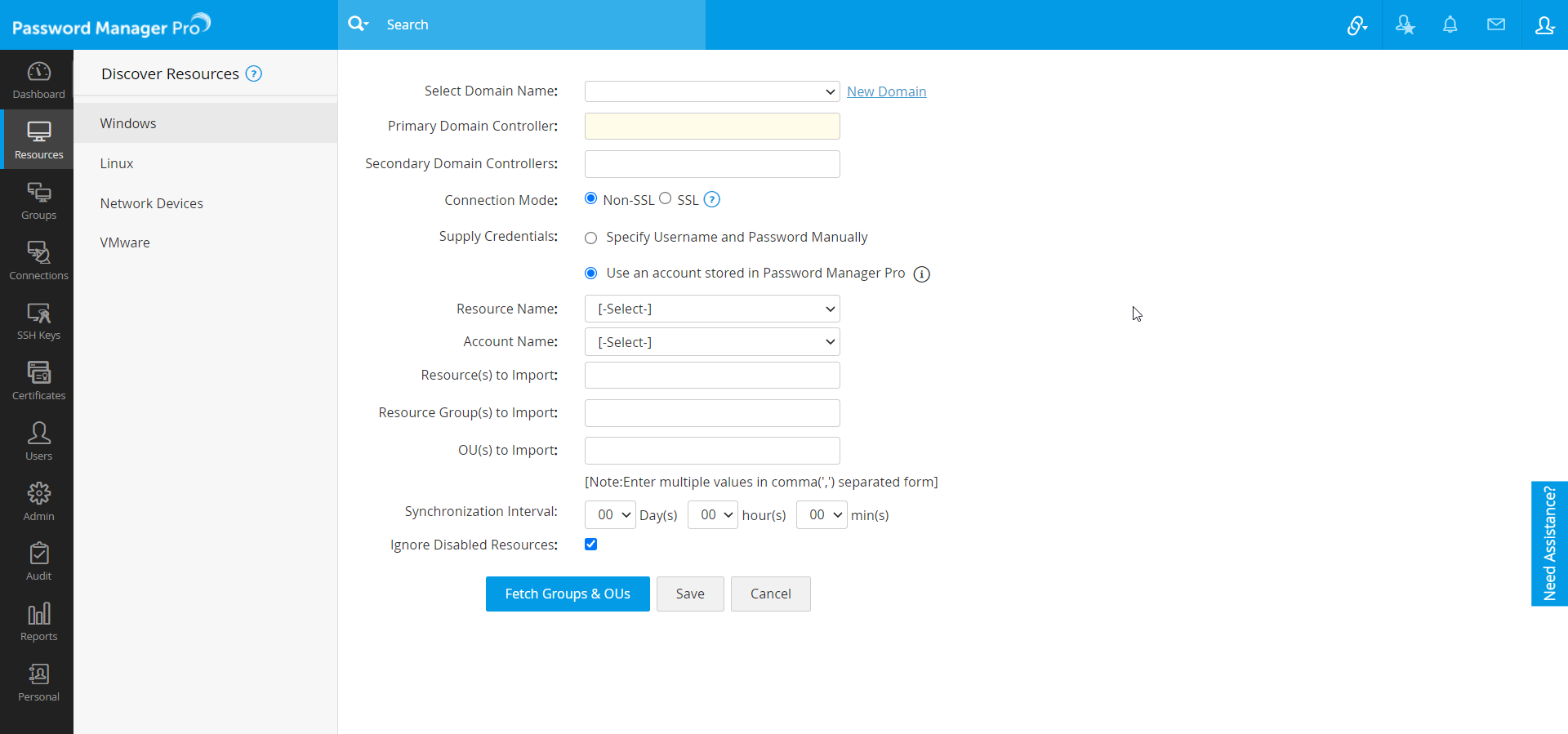Click the help icon next to Discover Resources
Viewport: 1568px width, 734px height.
click(254, 73)
